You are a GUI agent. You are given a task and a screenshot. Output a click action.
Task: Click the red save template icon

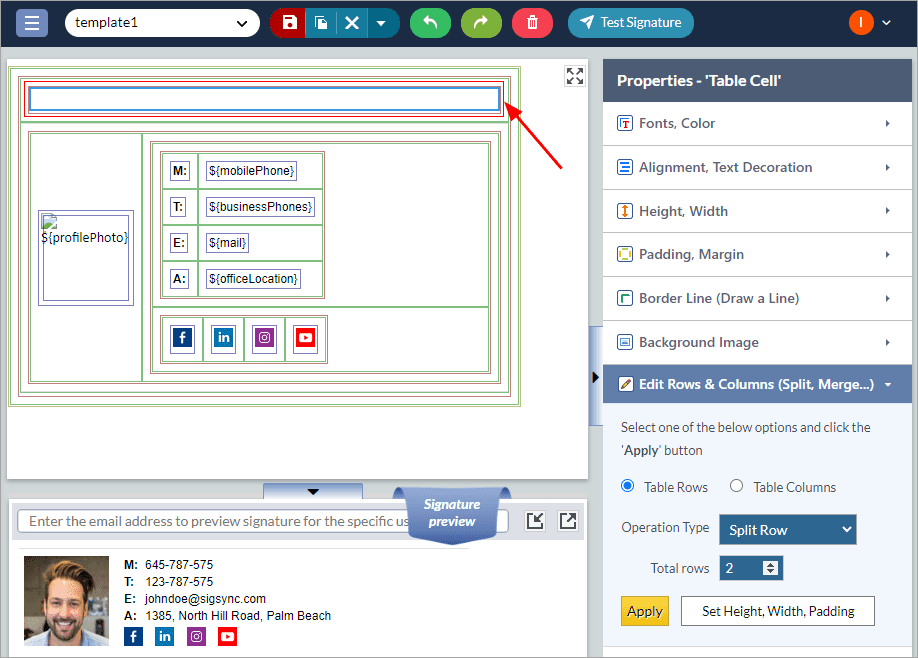coord(289,22)
